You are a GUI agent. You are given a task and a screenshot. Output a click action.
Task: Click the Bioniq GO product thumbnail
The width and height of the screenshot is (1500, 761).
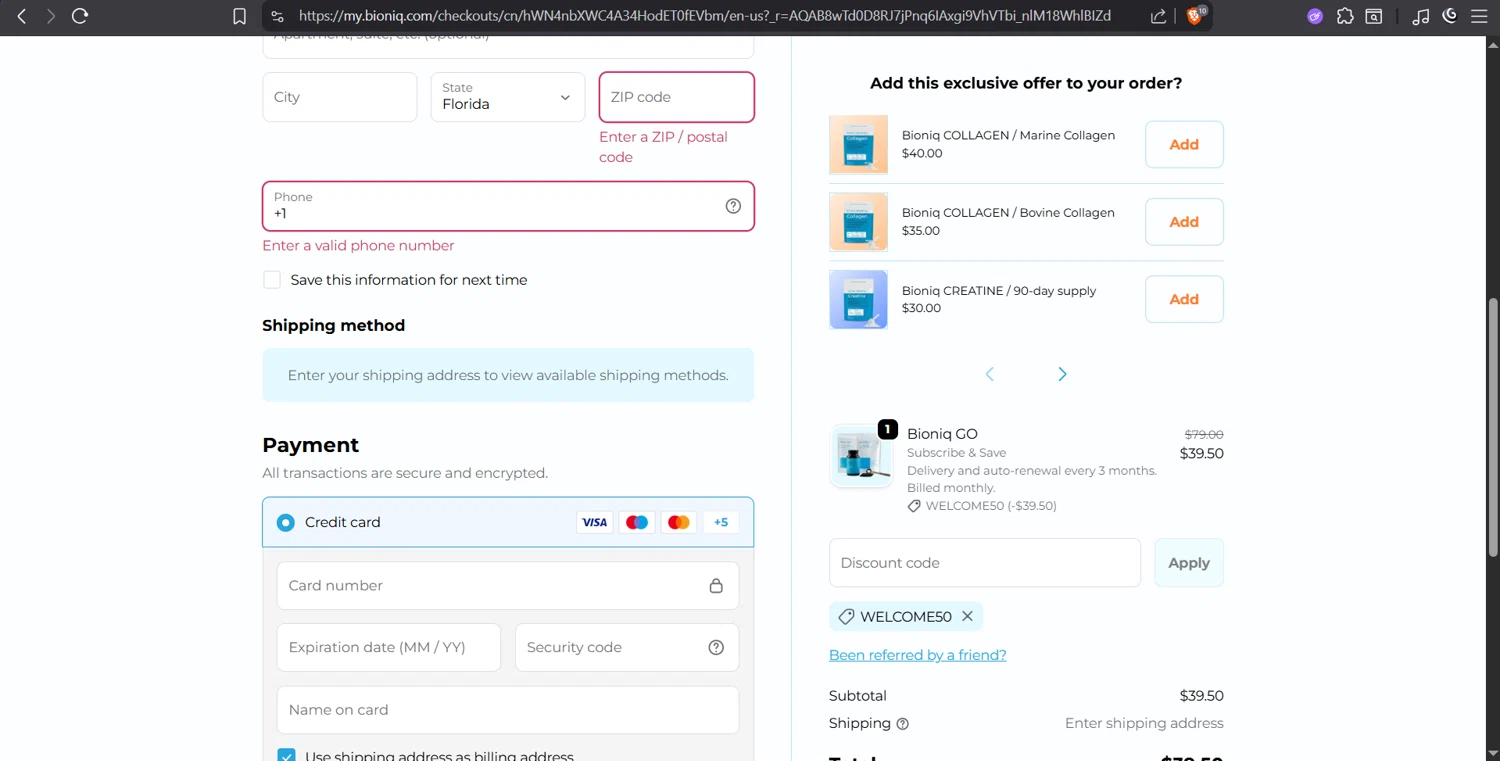pyautogui.click(x=861, y=456)
